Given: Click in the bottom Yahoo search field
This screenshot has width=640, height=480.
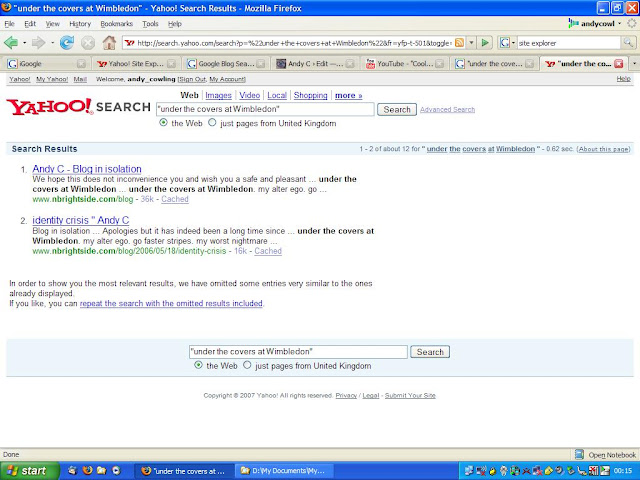Looking at the screenshot, I should click(298, 351).
